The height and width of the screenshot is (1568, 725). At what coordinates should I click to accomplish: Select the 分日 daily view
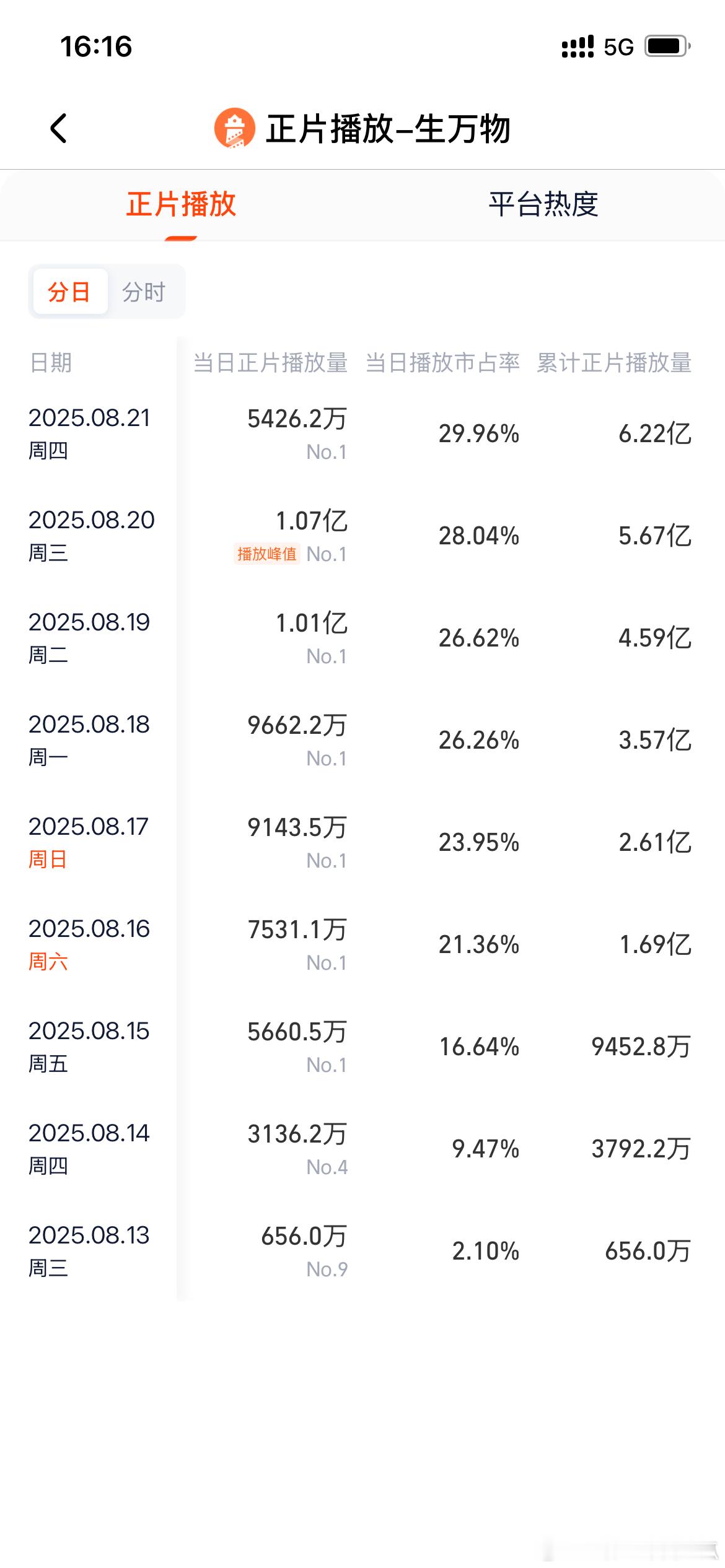pos(69,292)
